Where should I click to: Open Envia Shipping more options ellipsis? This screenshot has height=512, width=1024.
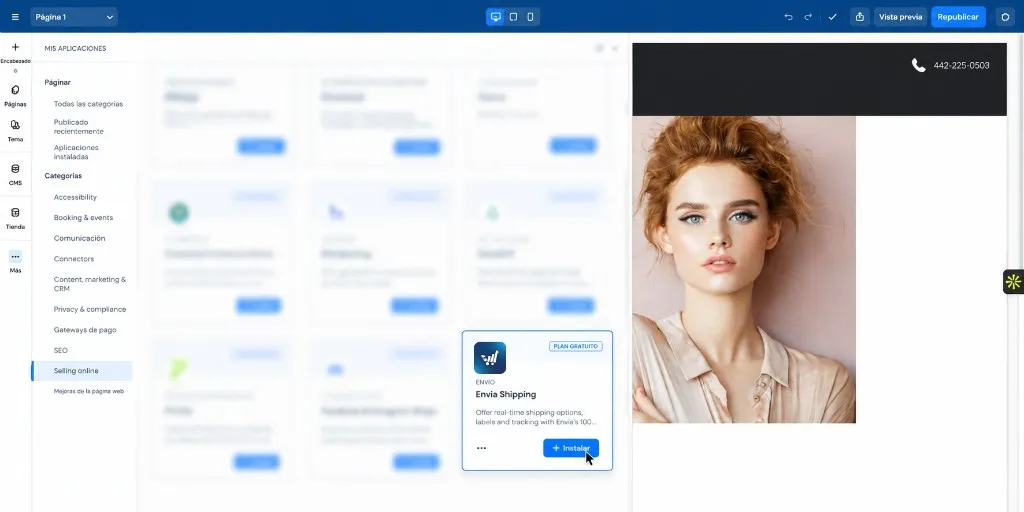coord(481,448)
